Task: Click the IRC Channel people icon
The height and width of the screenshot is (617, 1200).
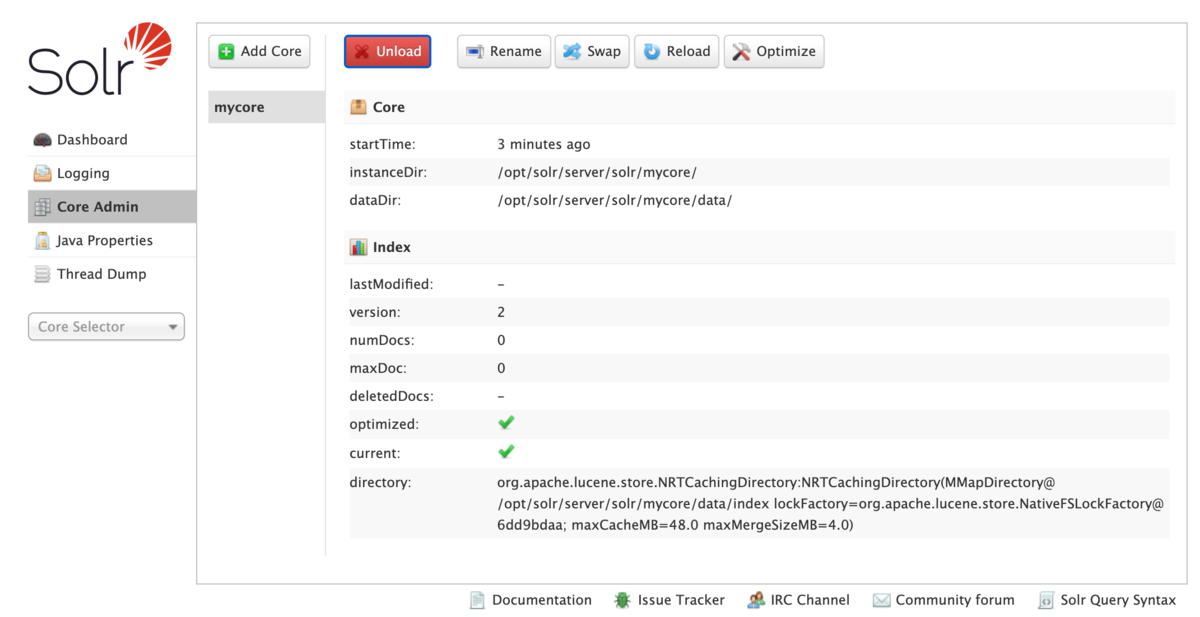Action: pyautogui.click(x=756, y=600)
